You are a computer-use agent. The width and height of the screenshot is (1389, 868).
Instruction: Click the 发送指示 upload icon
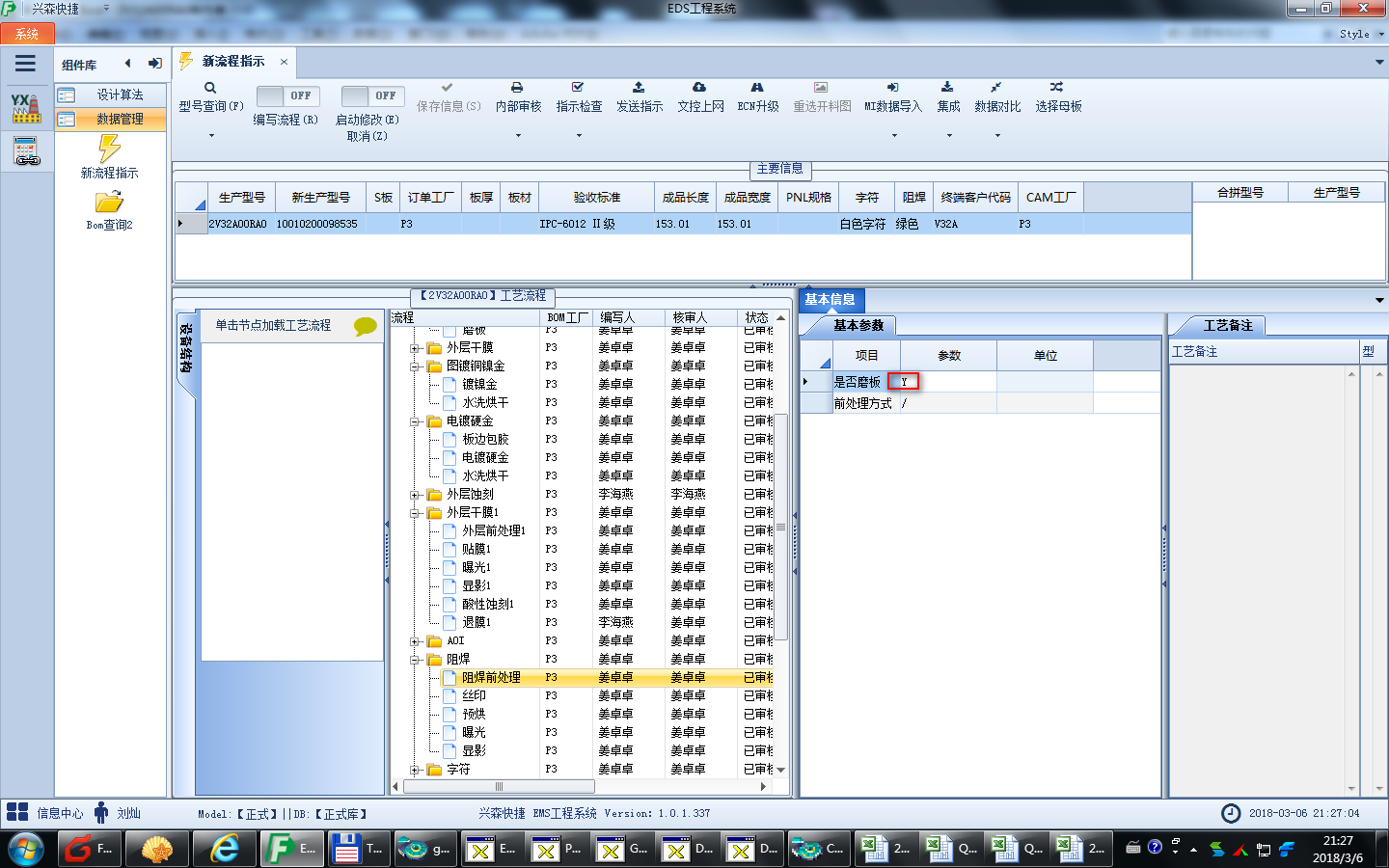coord(639,88)
